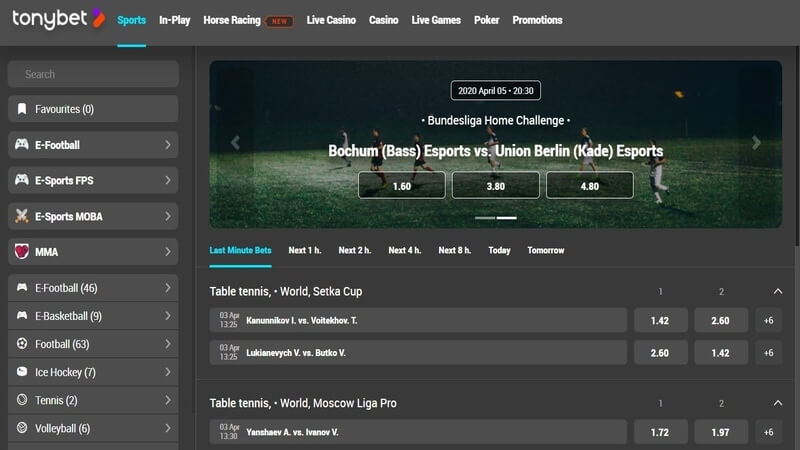Select the Next 1 h. filter
This screenshot has height=450, width=800.
(x=305, y=251)
